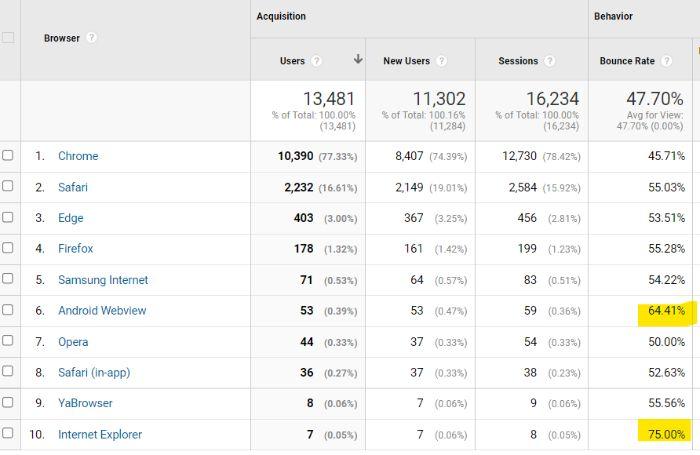Select Opera bounce rate 50.00%
This screenshot has height=455, width=700.
(x=667, y=342)
